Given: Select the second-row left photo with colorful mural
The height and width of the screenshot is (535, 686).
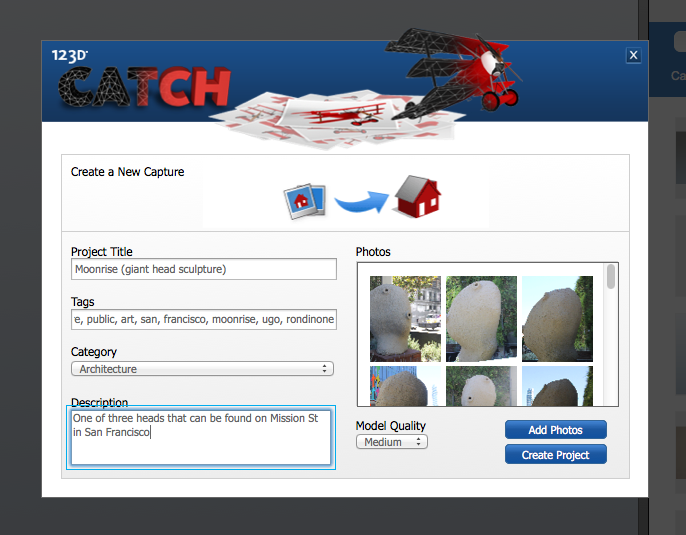Looking at the screenshot, I should pyautogui.click(x=405, y=386).
